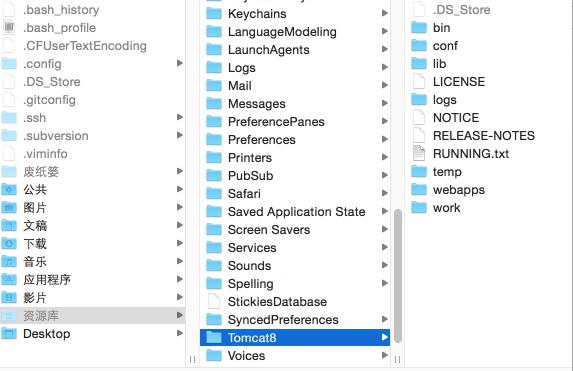
Task: Click the StickiesDatabase file icon
Action: coord(214,302)
